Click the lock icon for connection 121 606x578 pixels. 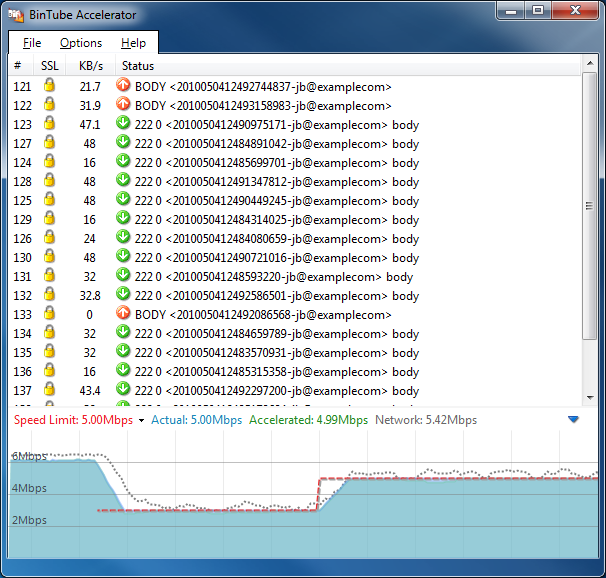pyautogui.click(x=49, y=85)
